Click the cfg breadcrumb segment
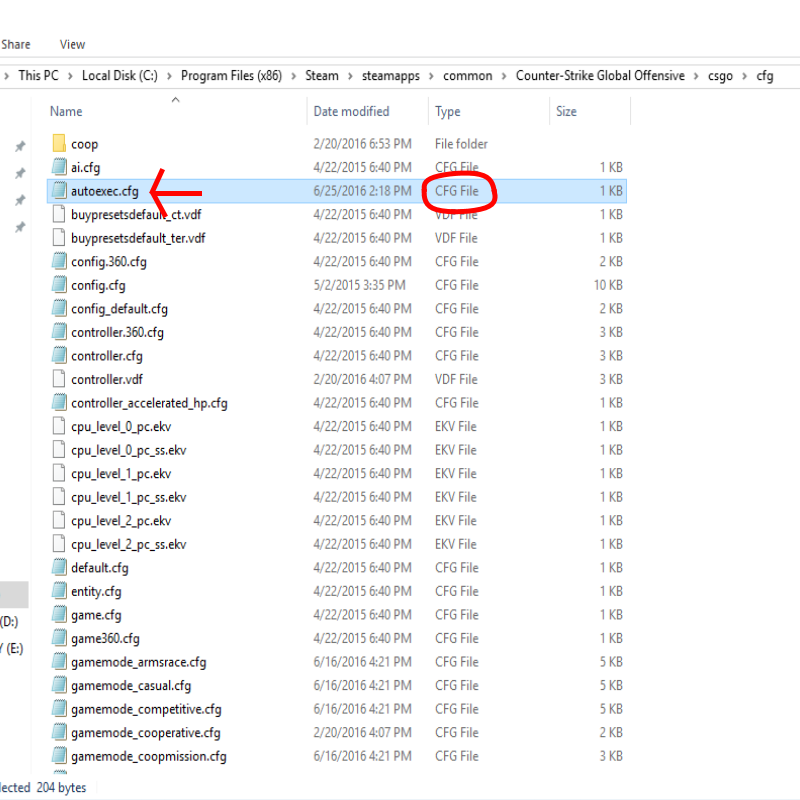The width and height of the screenshot is (800, 800). pyautogui.click(x=765, y=76)
